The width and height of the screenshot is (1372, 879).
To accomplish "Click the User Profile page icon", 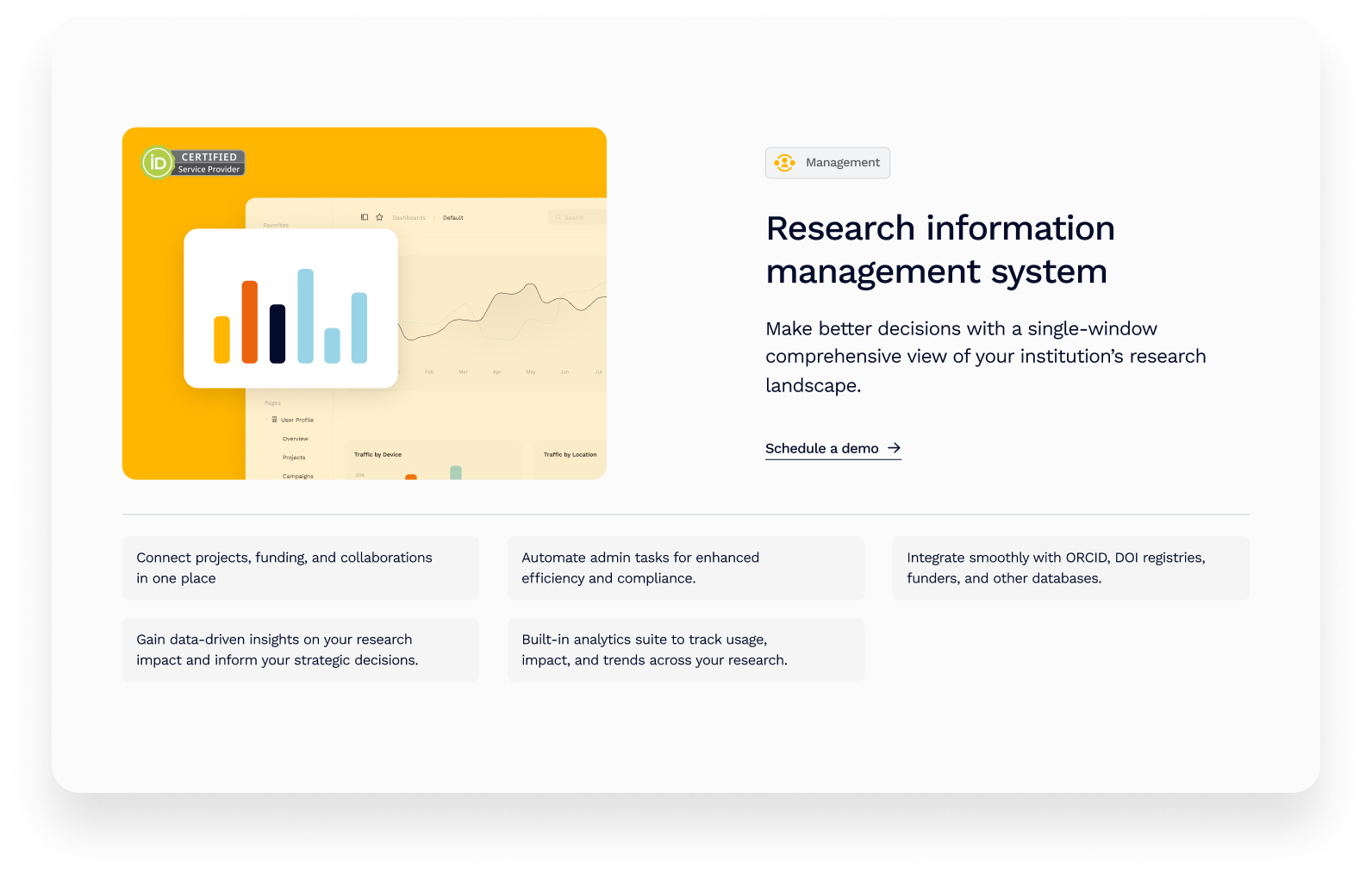I will (275, 420).
